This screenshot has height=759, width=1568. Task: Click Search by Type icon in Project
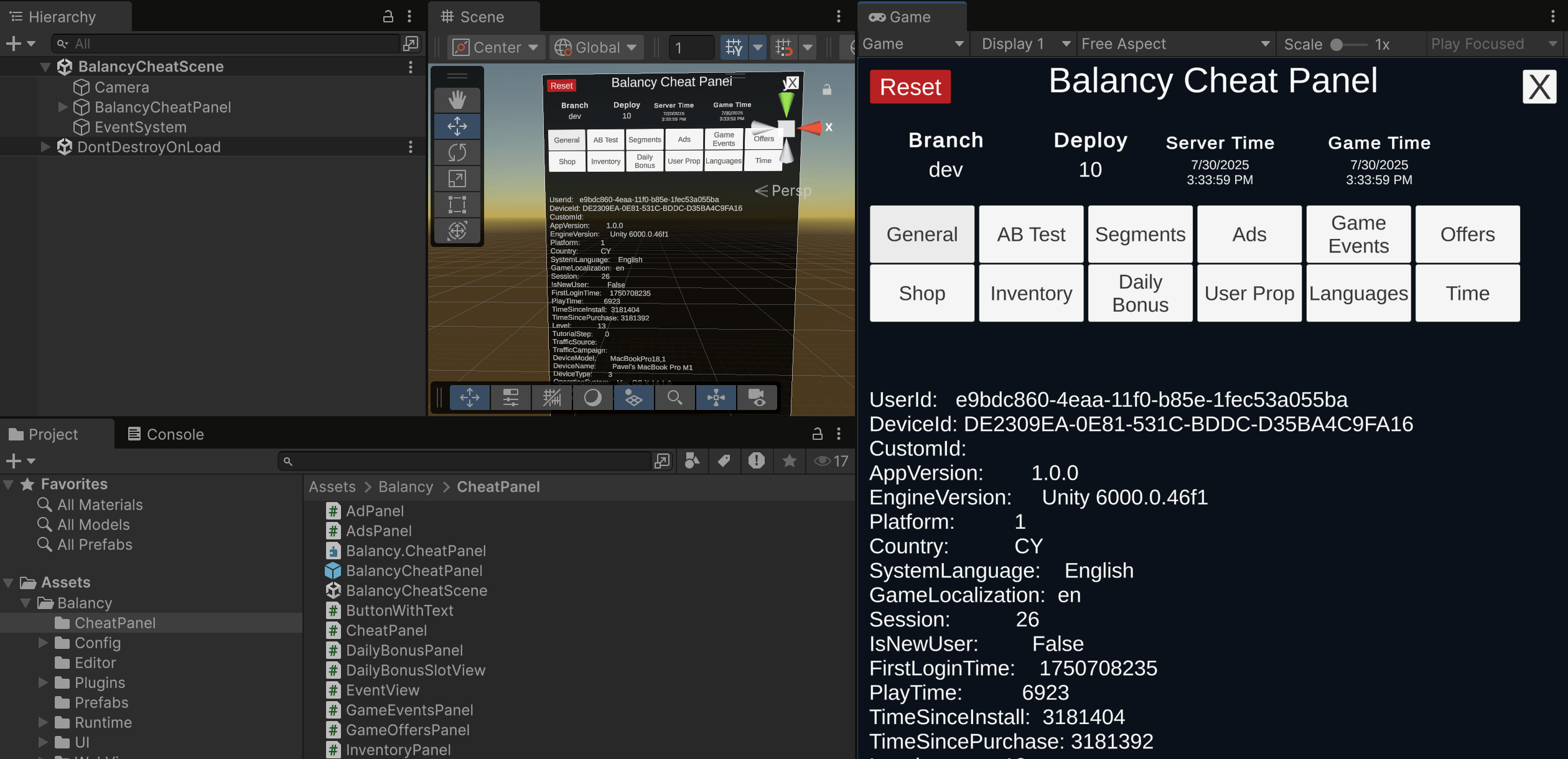point(692,461)
